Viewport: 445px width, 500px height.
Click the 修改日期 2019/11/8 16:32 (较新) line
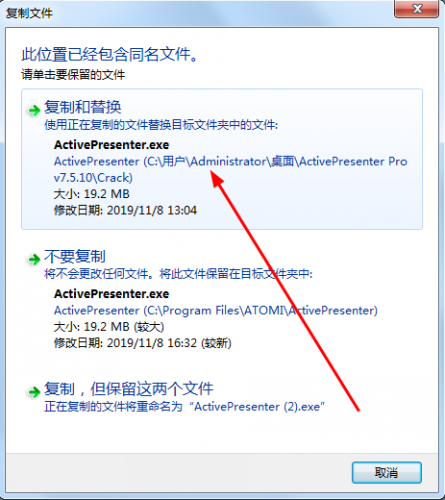tap(143, 343)
